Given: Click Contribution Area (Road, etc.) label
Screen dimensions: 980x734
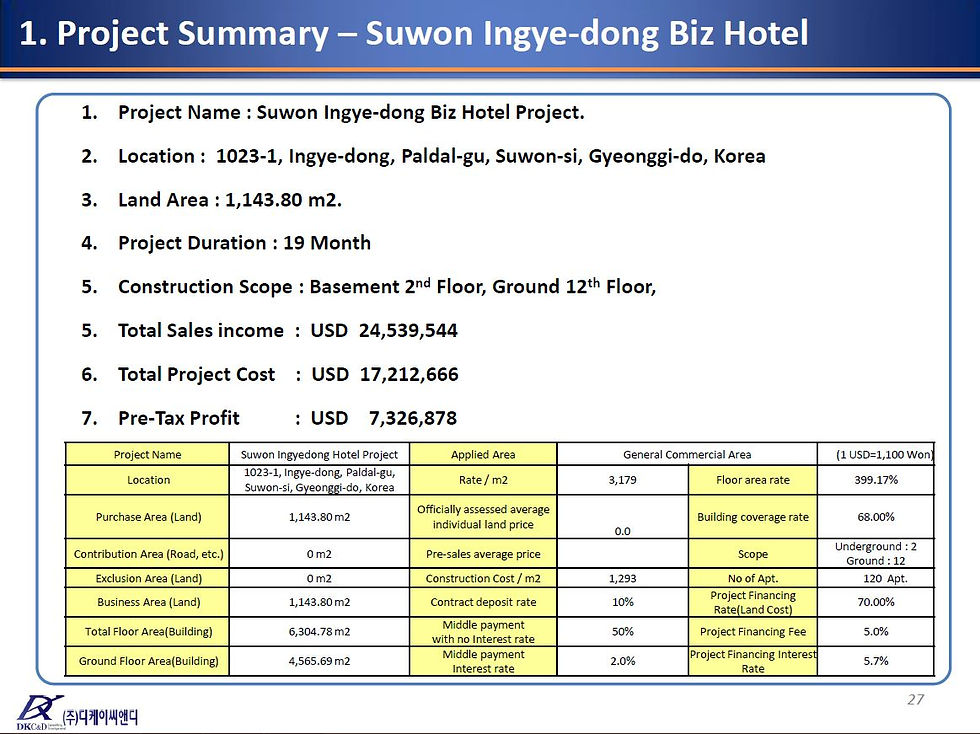Looking at the screenshot, I should coord(148,554).
